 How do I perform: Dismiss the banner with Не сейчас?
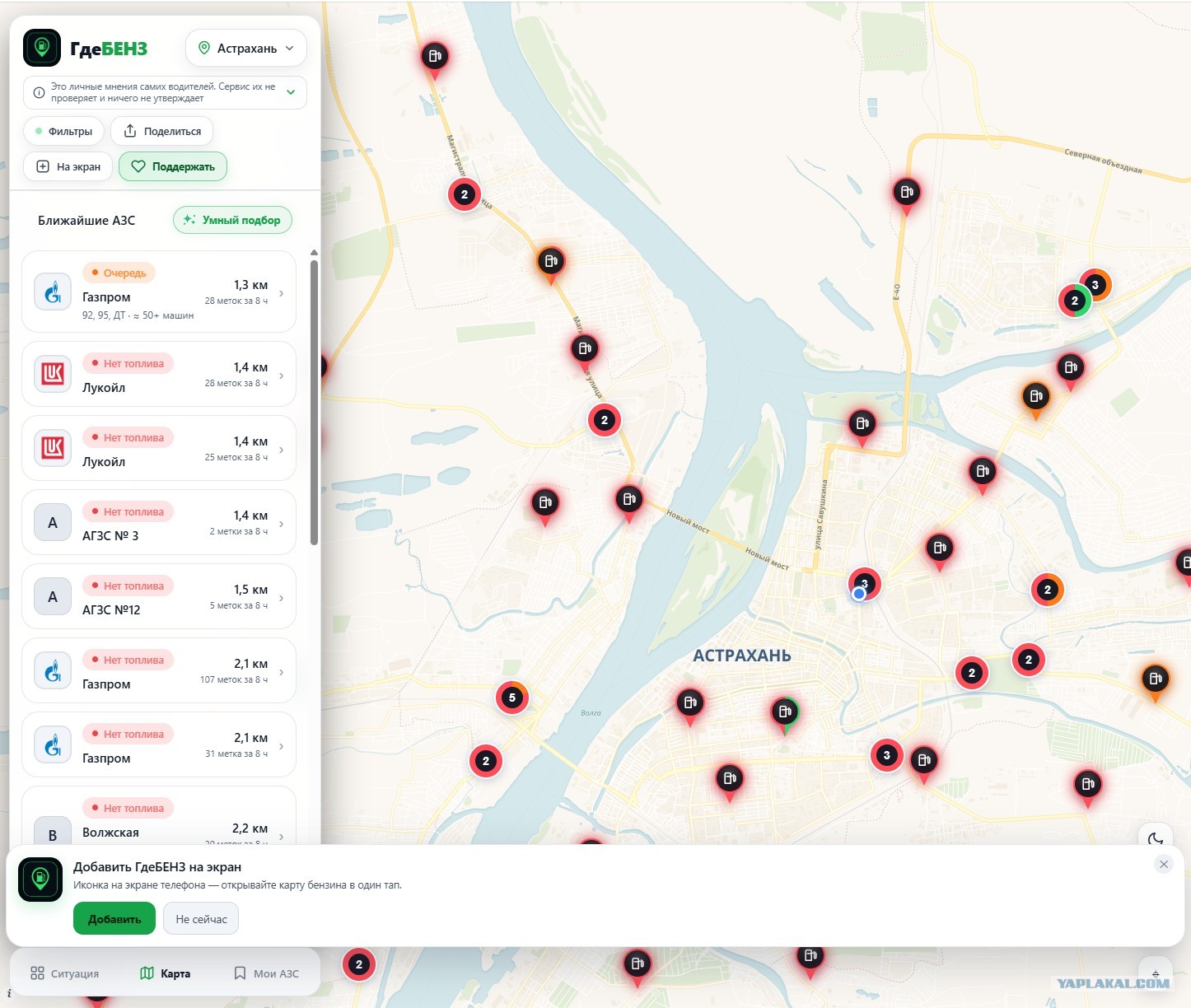click(x=202, y=919)
